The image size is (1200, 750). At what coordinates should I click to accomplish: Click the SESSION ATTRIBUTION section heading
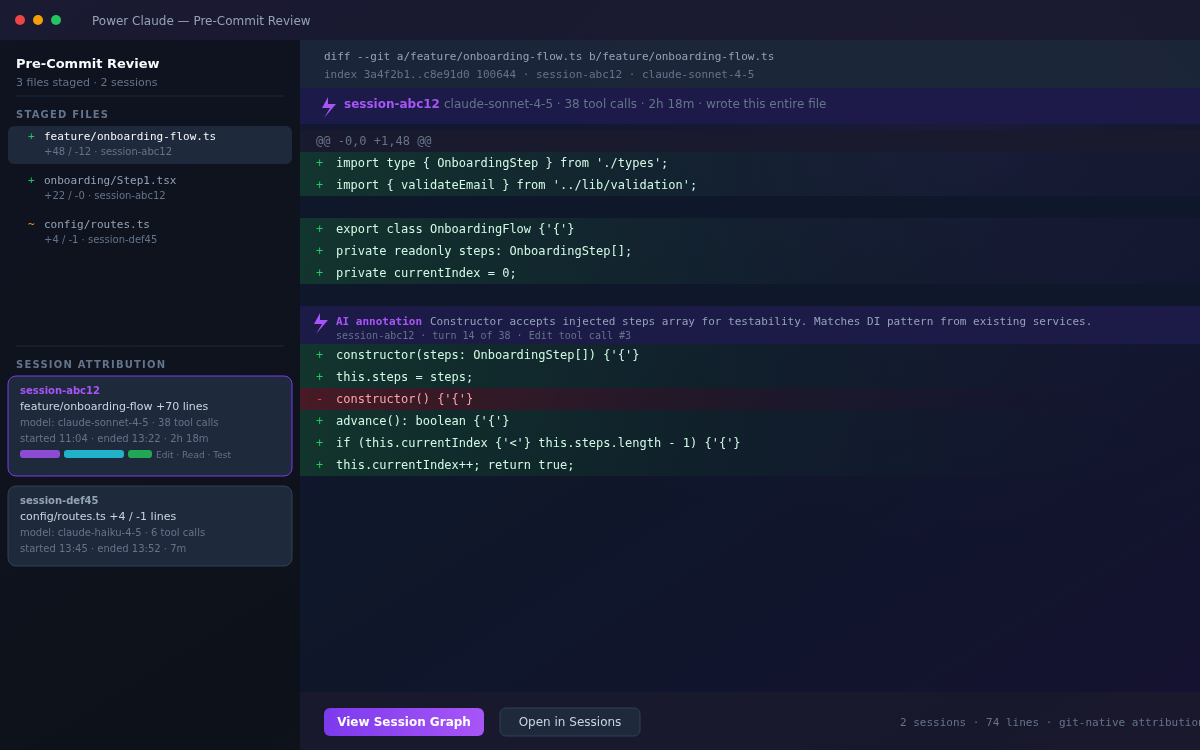pyautogui.click(x=91, y=365)
